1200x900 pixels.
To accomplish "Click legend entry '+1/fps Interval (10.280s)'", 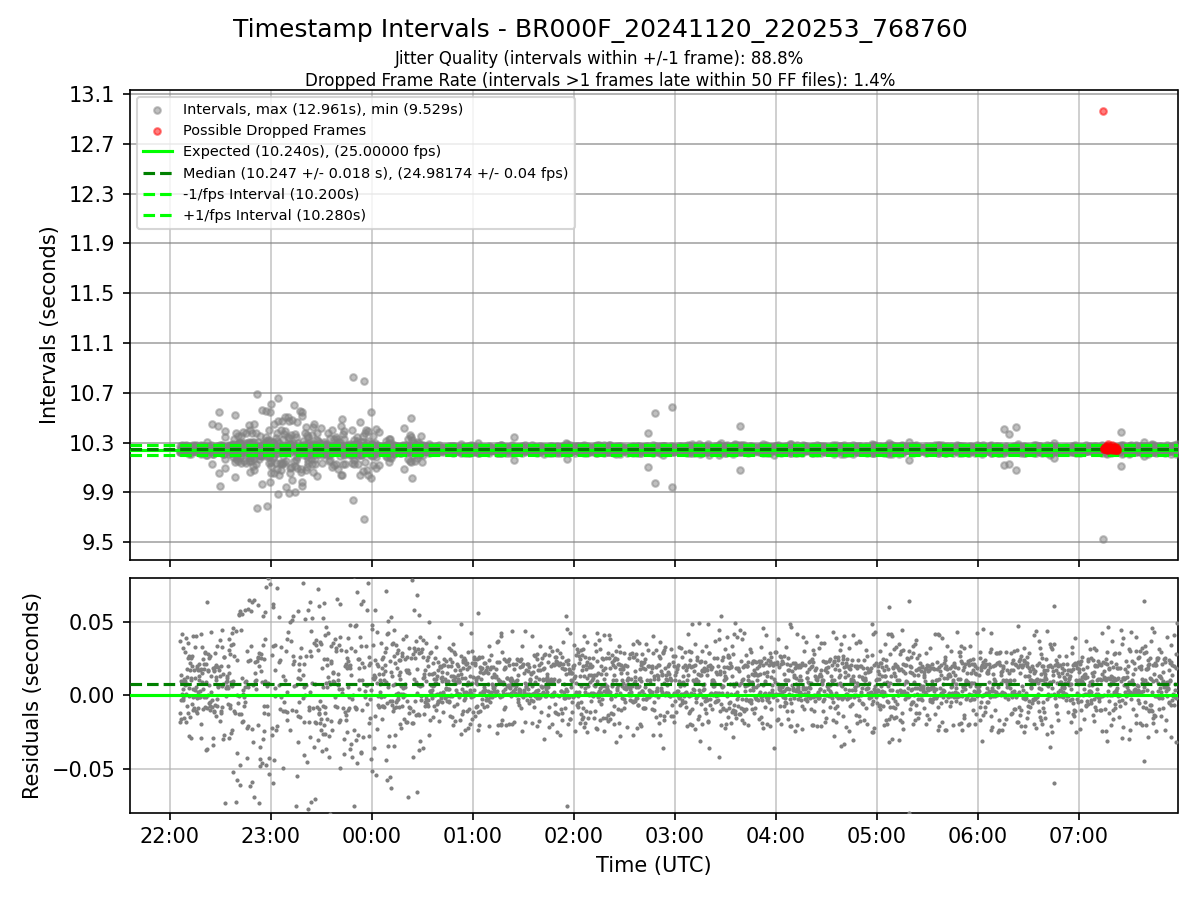I will coord(274,215).
